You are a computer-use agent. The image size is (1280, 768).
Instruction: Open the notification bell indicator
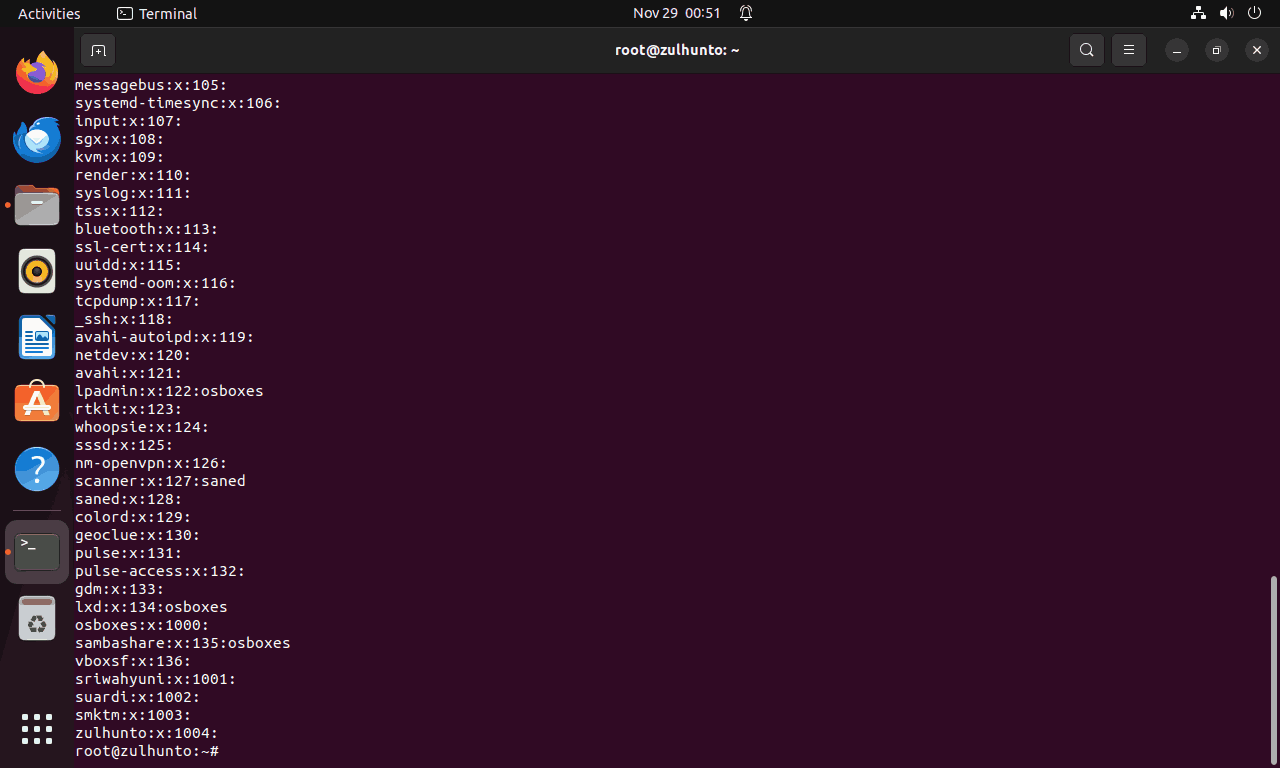tap(746, 13)
